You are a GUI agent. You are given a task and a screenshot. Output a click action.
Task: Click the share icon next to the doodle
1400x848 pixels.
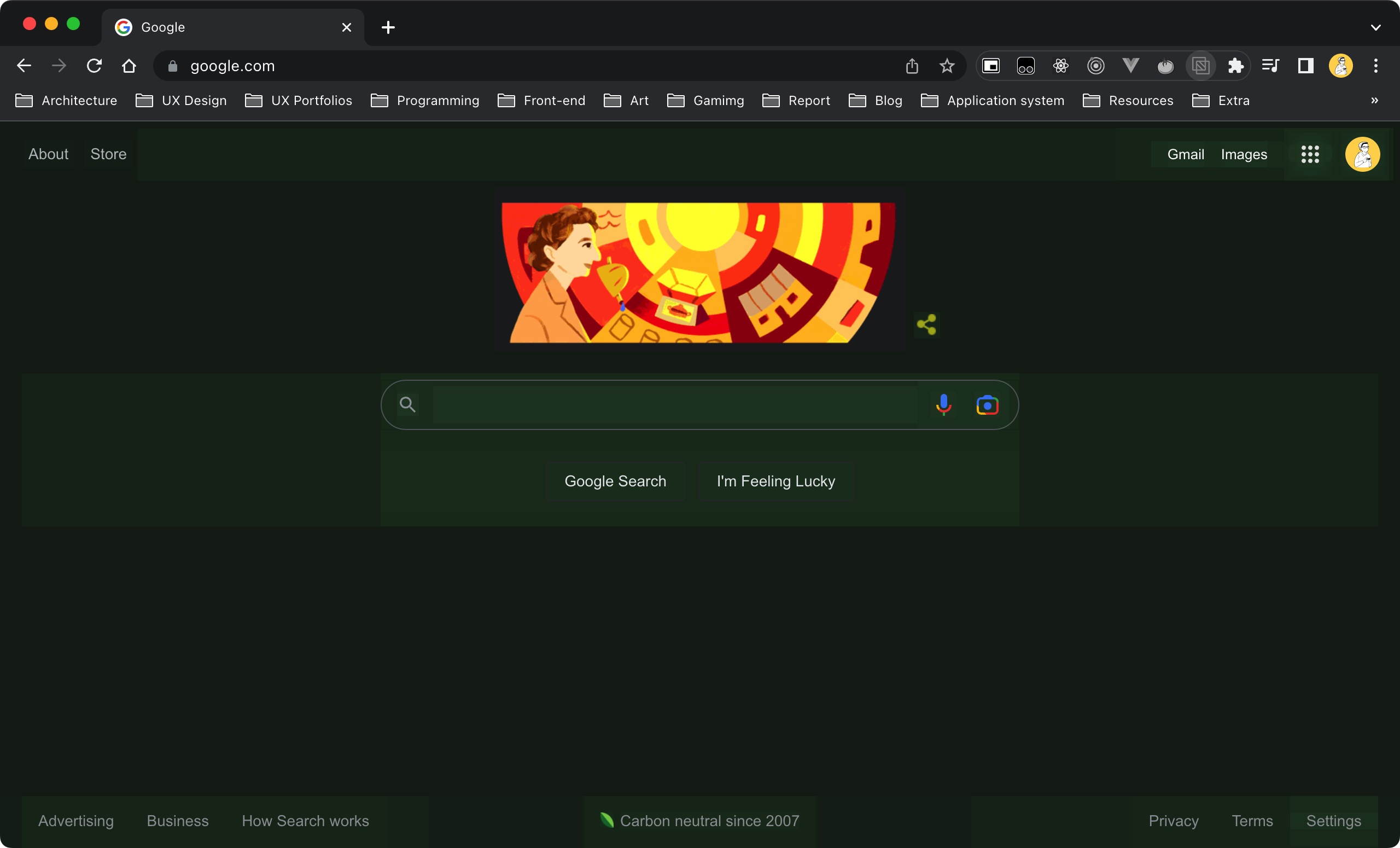pyautogui.click(x=926, y=324)
